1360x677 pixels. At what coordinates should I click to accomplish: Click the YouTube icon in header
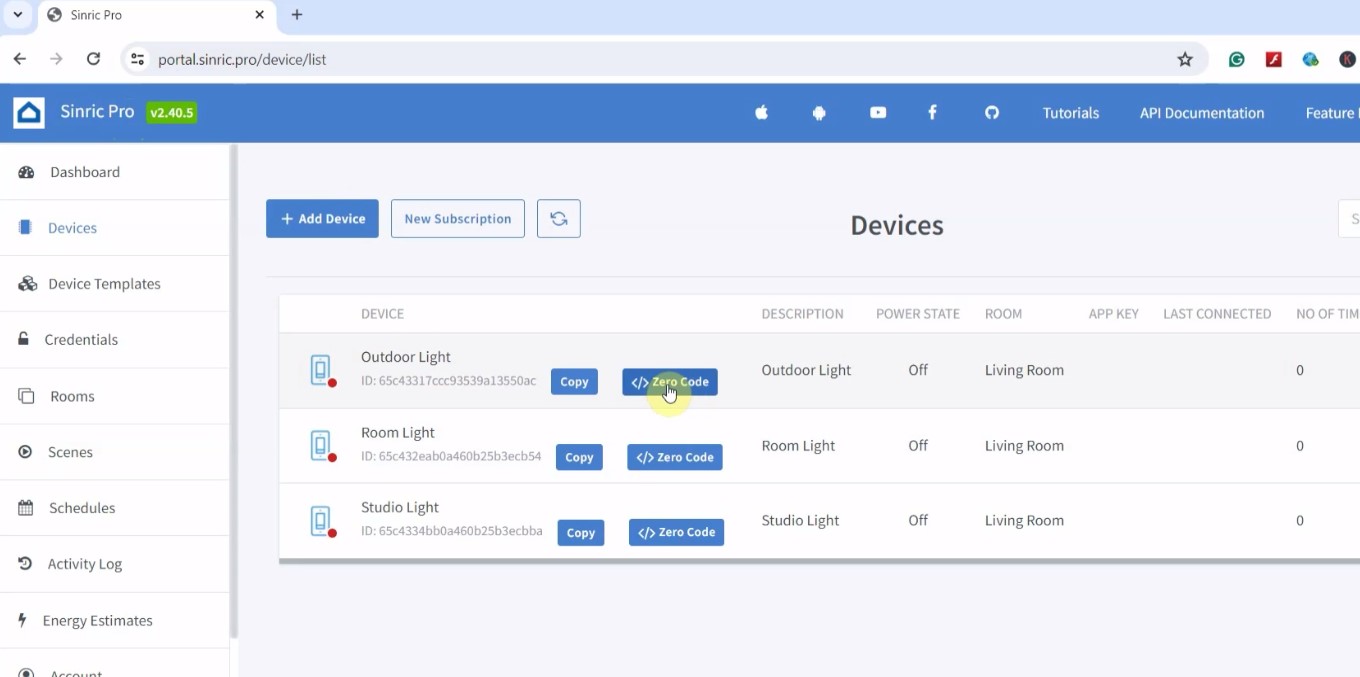[x=878, y=113]
